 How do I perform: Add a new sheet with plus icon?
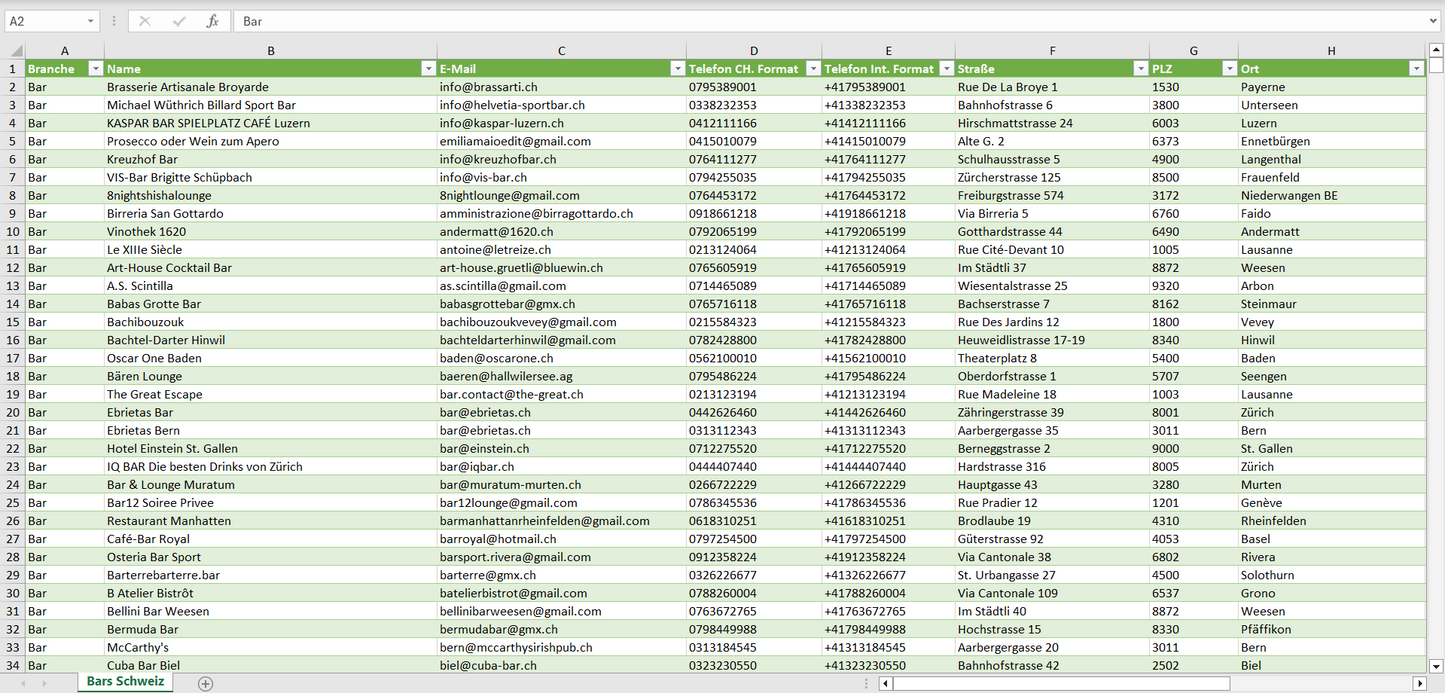pos(205,683)
